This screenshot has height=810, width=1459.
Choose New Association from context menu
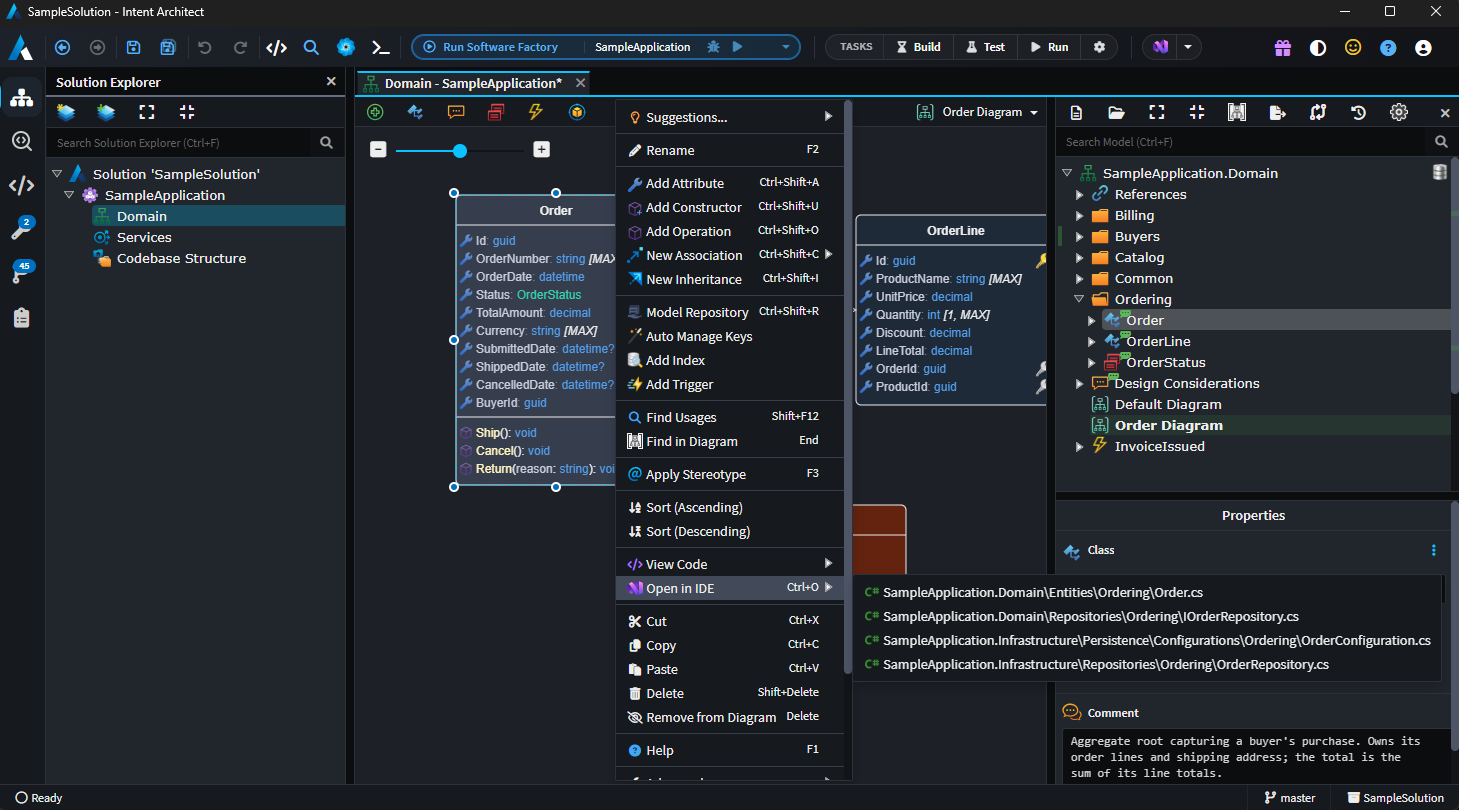tap(730, 255)
